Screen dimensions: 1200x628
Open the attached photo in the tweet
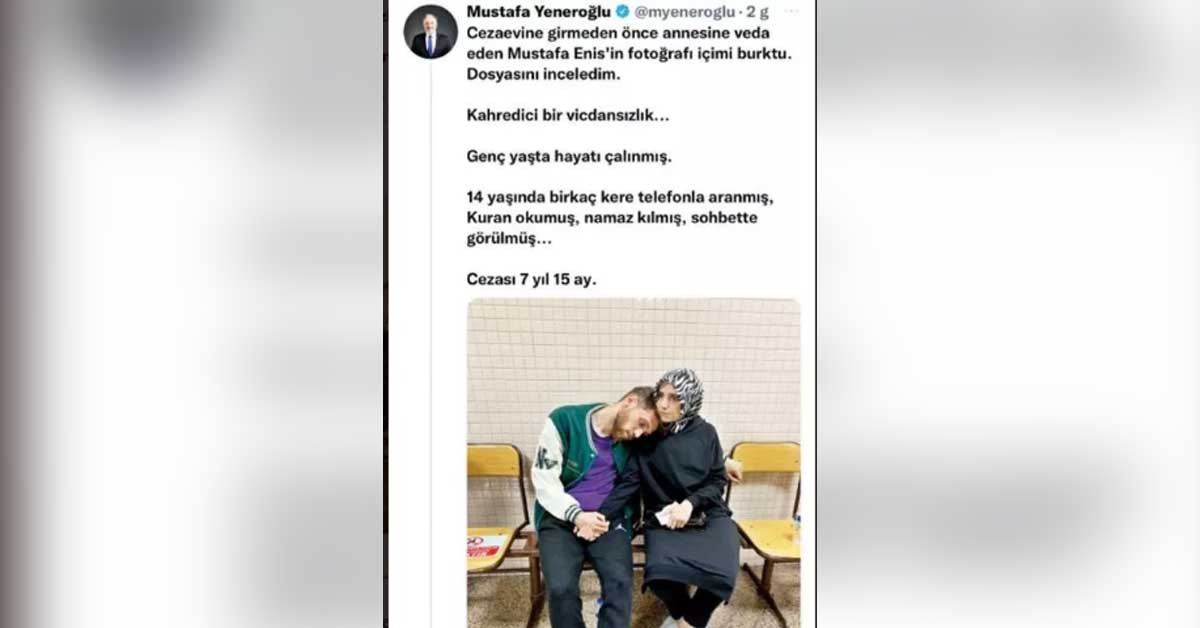[634, 463]
